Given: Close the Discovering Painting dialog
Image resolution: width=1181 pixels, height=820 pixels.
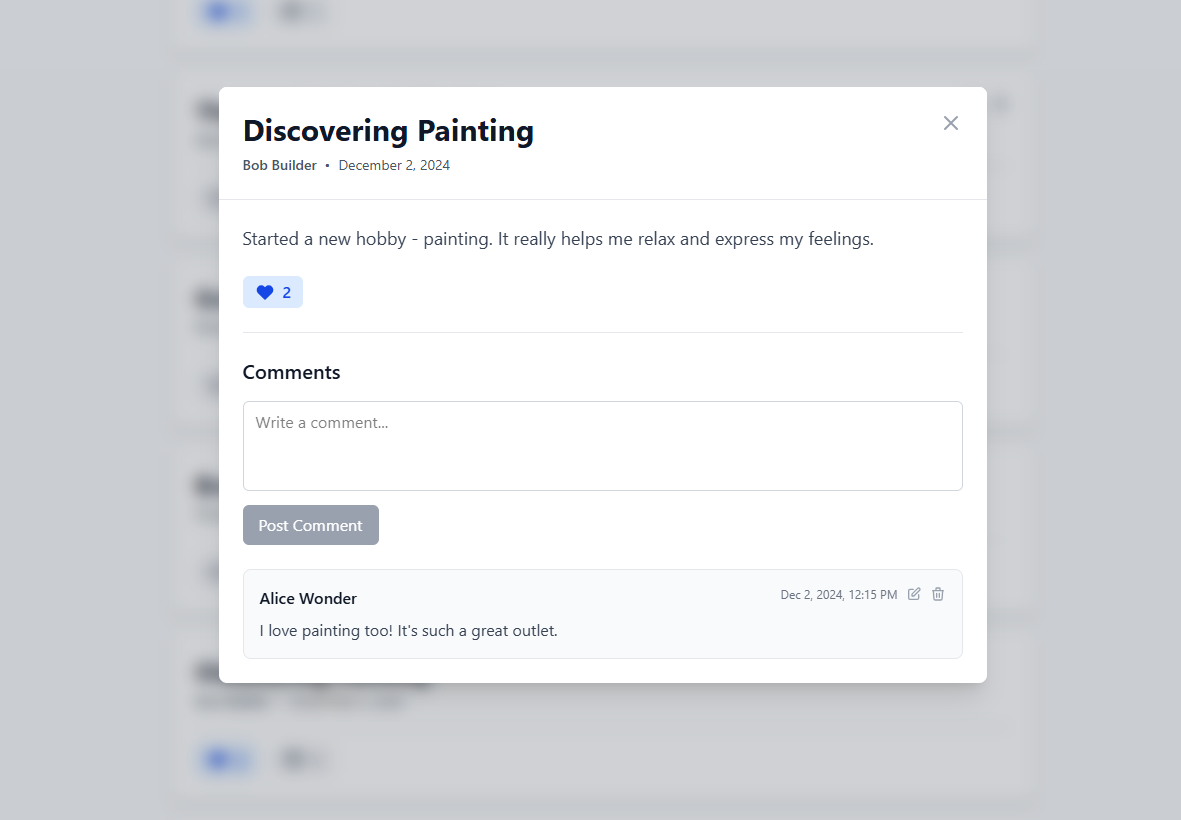Looking at the screenshot, I should (x=950, y=123).
